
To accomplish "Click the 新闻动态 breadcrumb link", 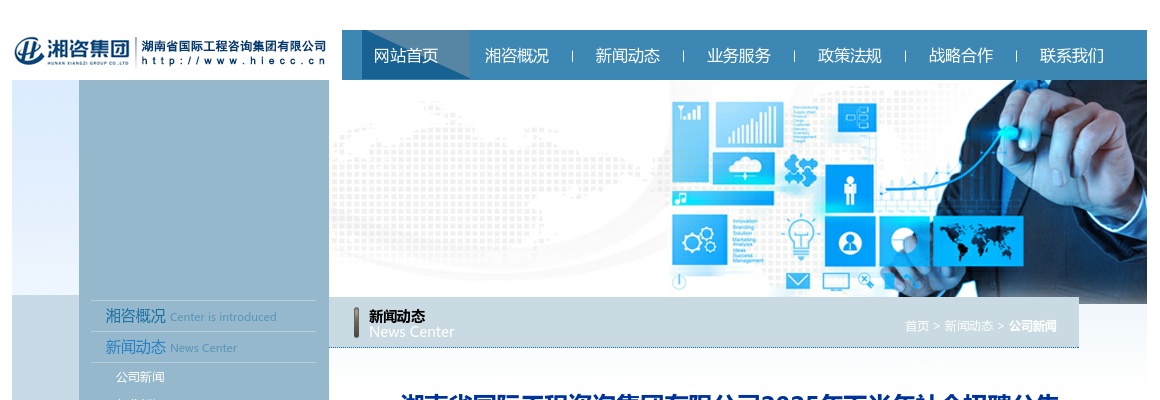I will click(968, 326).
